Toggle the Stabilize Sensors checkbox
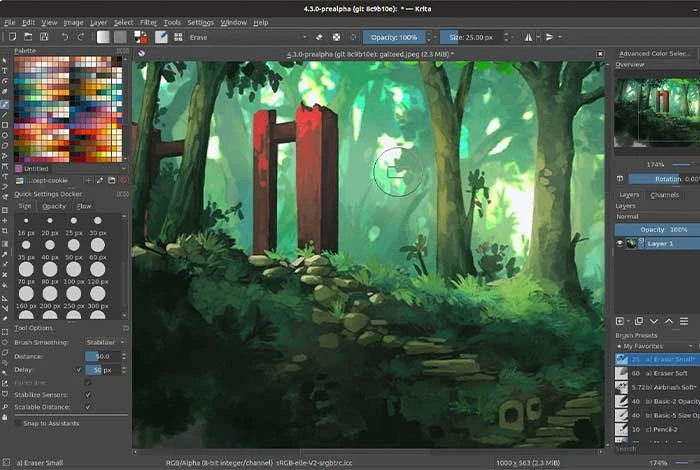Viewport: 700px width, 470px height. point(89,395)
